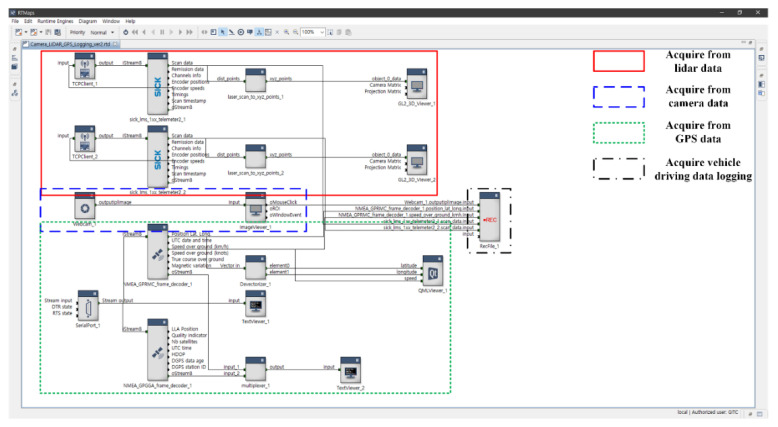778x427 pixels.
Task: Select the TextViewer_2 component
Action: pos(350,373)
